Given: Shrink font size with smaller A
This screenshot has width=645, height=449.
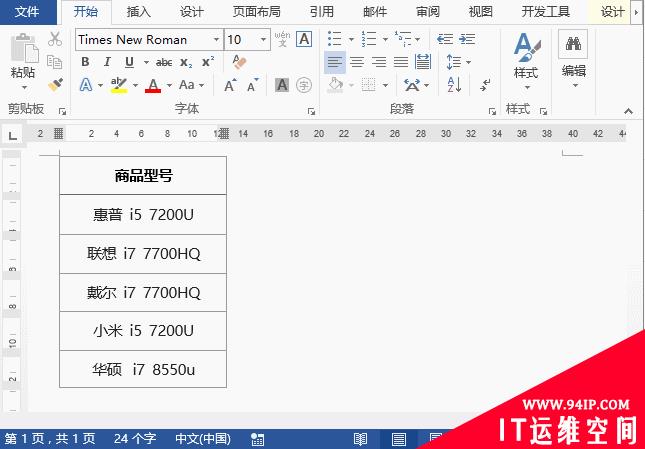Looking at the screenshot, I should 253,85.
